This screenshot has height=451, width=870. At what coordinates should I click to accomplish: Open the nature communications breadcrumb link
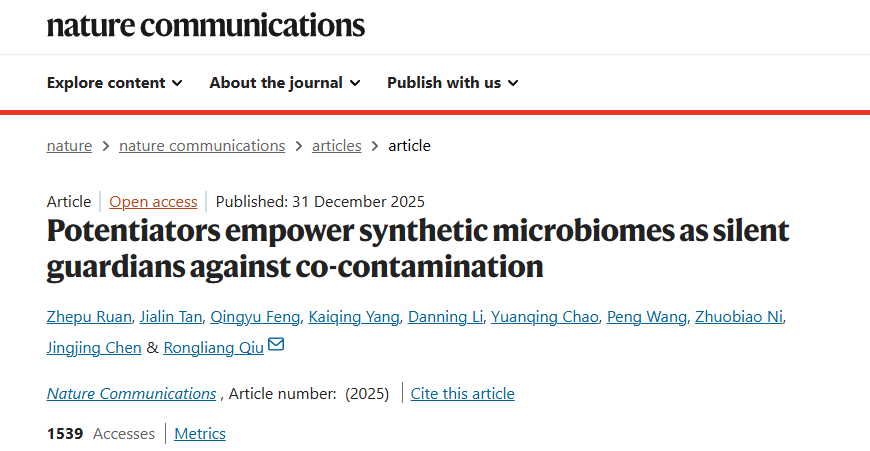pos(202,146)
